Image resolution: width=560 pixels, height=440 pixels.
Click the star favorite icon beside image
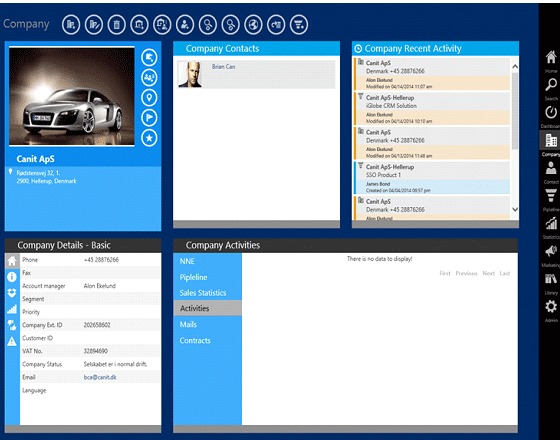[149, 138]
